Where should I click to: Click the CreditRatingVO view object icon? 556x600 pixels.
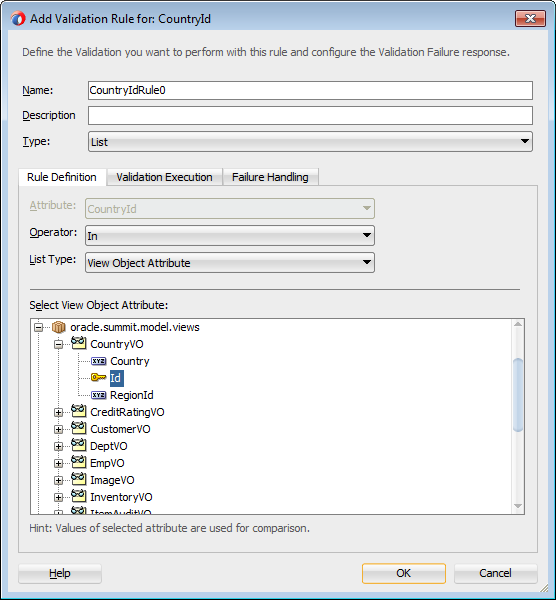pos(79,411)
